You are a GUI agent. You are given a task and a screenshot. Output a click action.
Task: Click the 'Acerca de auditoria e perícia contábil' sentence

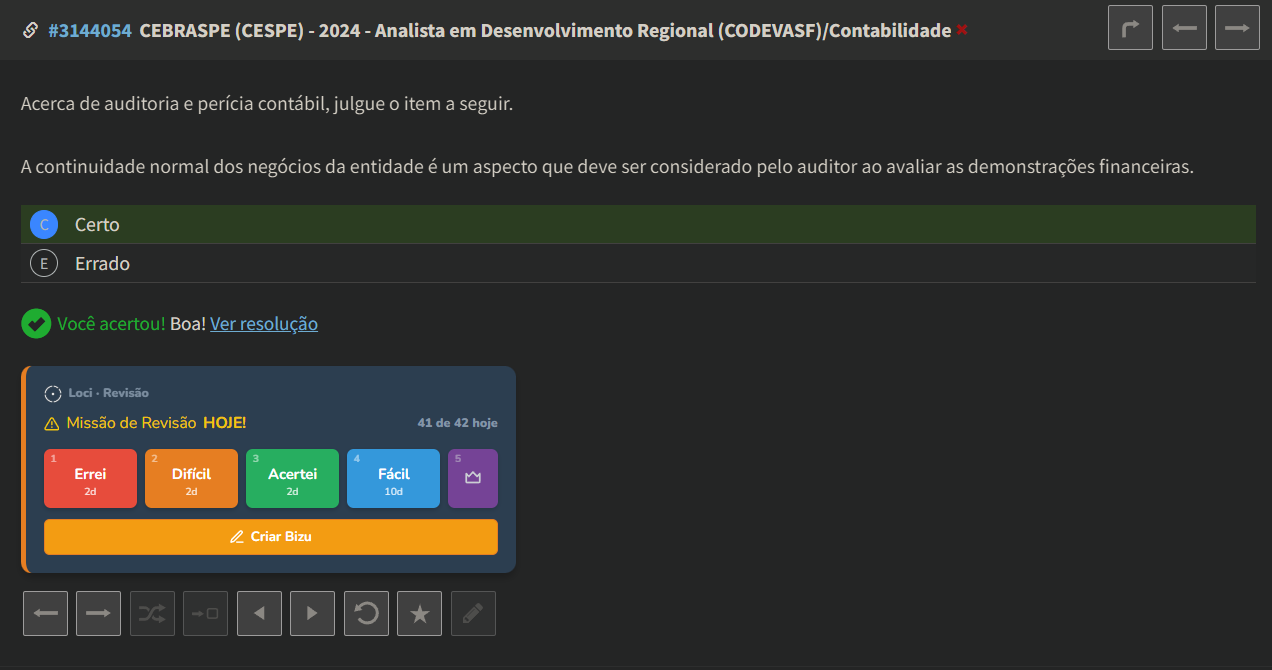coord(267,104)
